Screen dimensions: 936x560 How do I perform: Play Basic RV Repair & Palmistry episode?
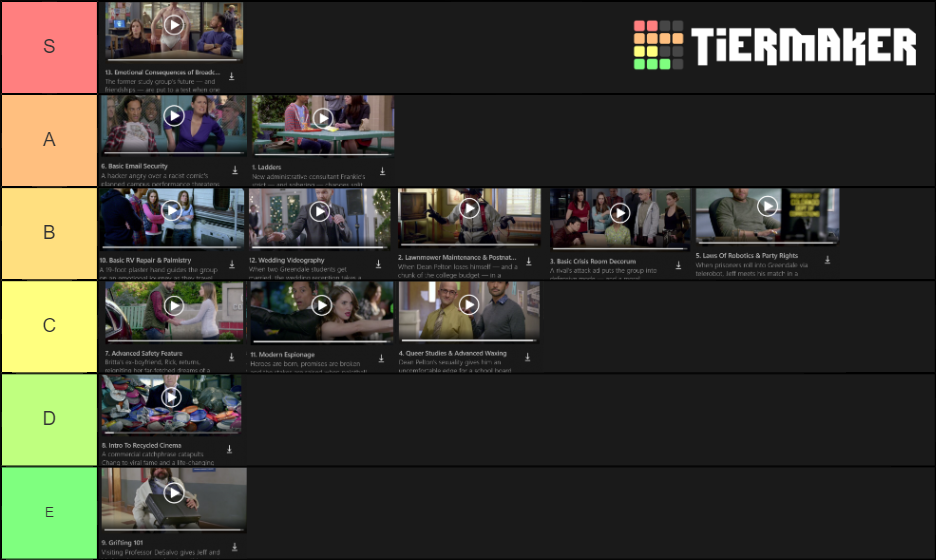click(x=171, y=210)
